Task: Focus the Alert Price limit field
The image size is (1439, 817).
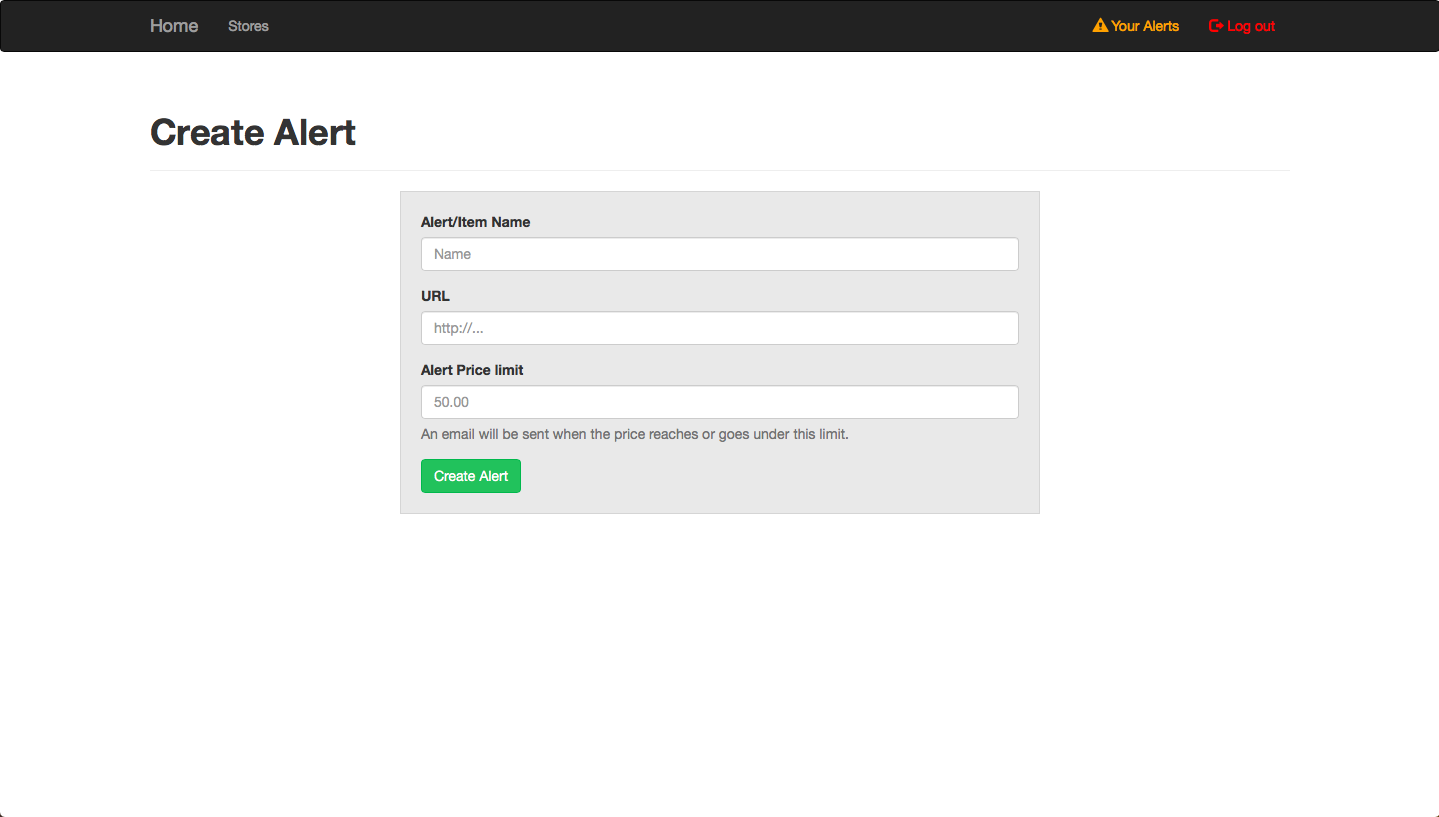Action: (x=719, y=402)
